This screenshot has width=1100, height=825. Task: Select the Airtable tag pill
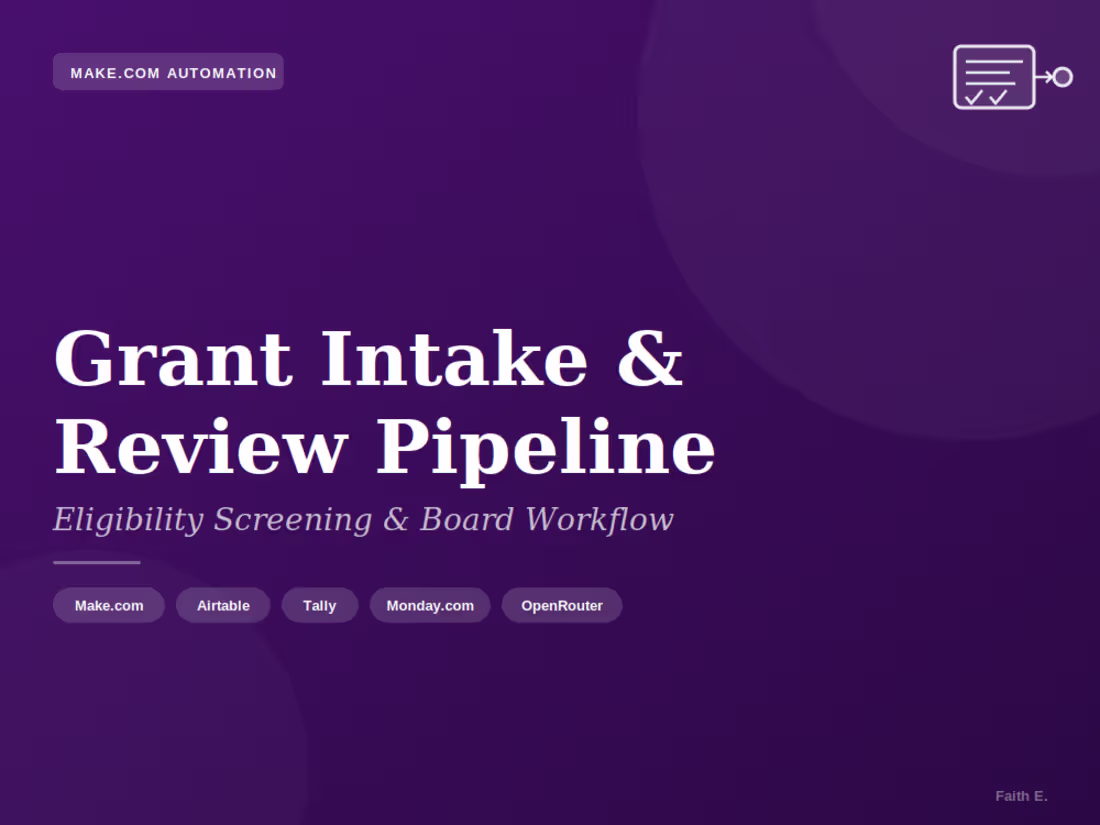pyautogui.click(x=223, y=605)
